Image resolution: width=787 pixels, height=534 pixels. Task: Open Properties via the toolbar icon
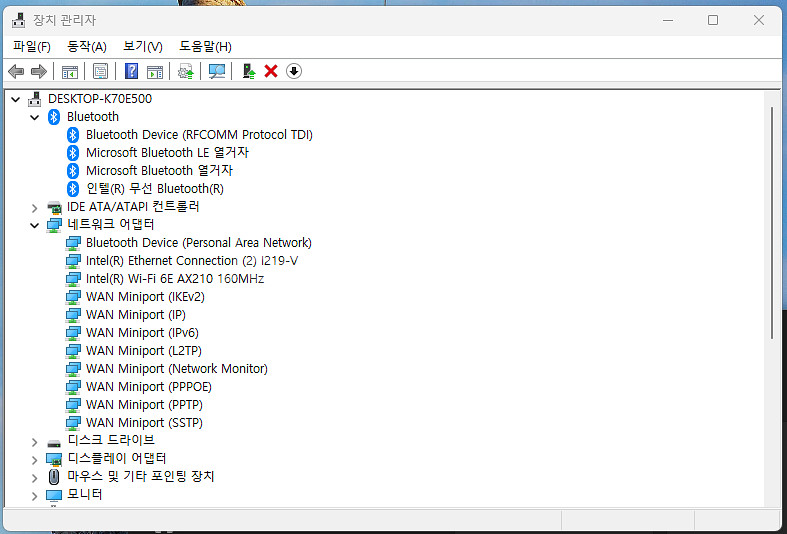click(100, 71)
